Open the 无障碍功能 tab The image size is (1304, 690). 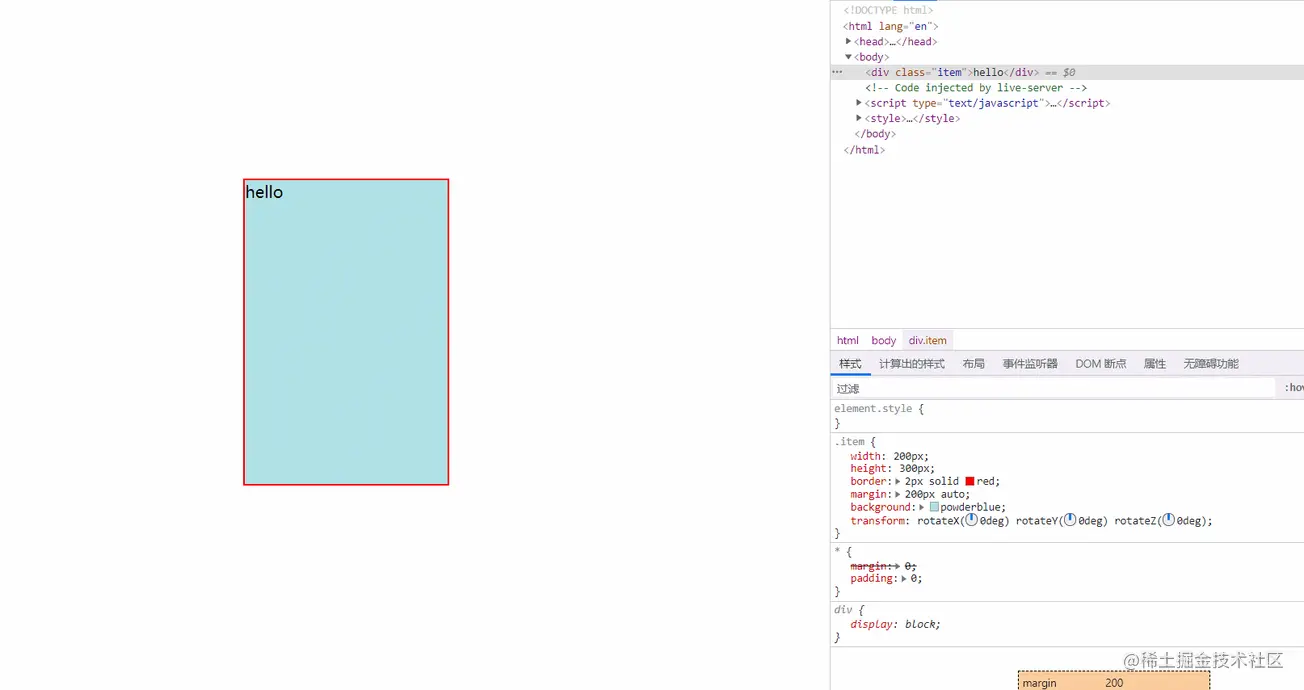coord(1211,364)
